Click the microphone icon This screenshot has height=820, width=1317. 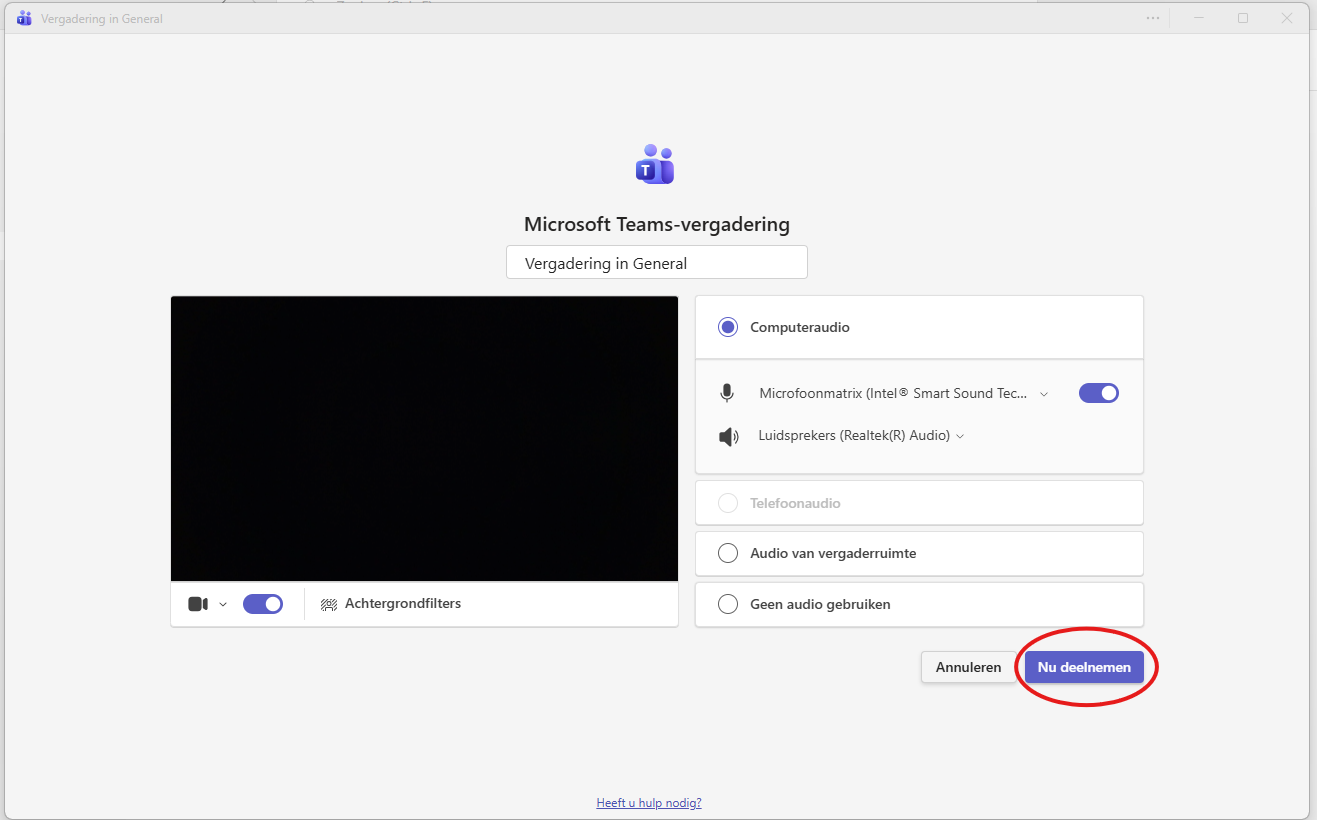[x=727, y=393]
